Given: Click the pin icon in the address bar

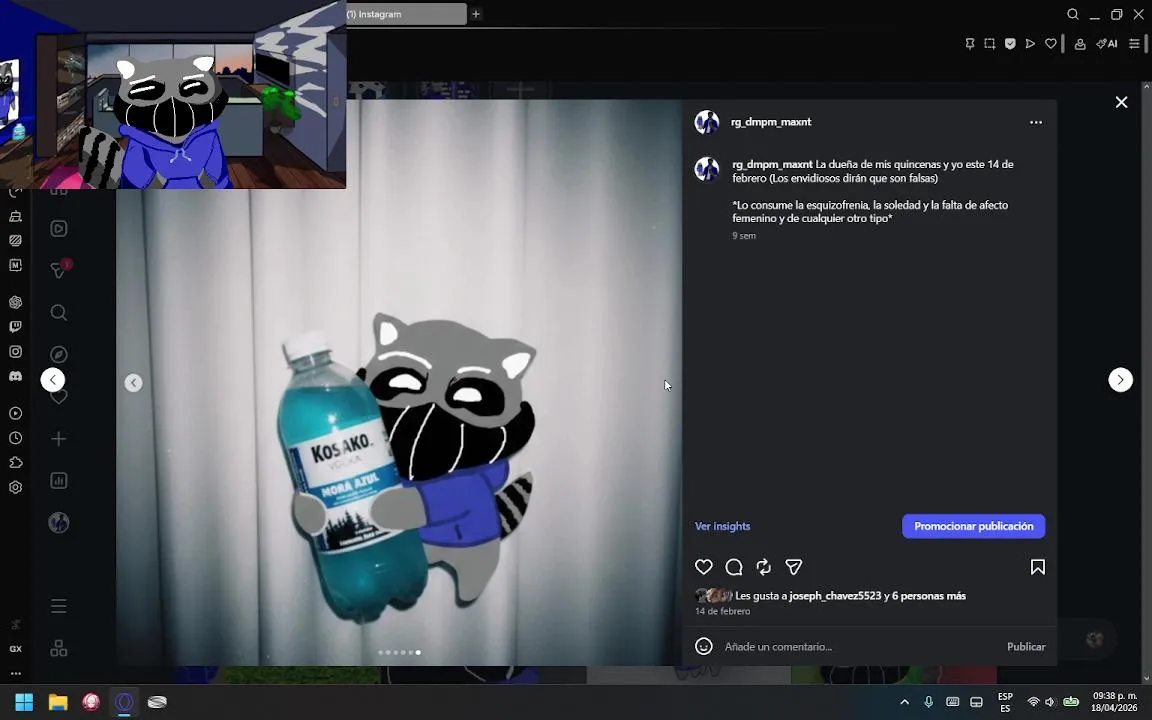Looking at the screenshot, I should (x=970, y=44).
